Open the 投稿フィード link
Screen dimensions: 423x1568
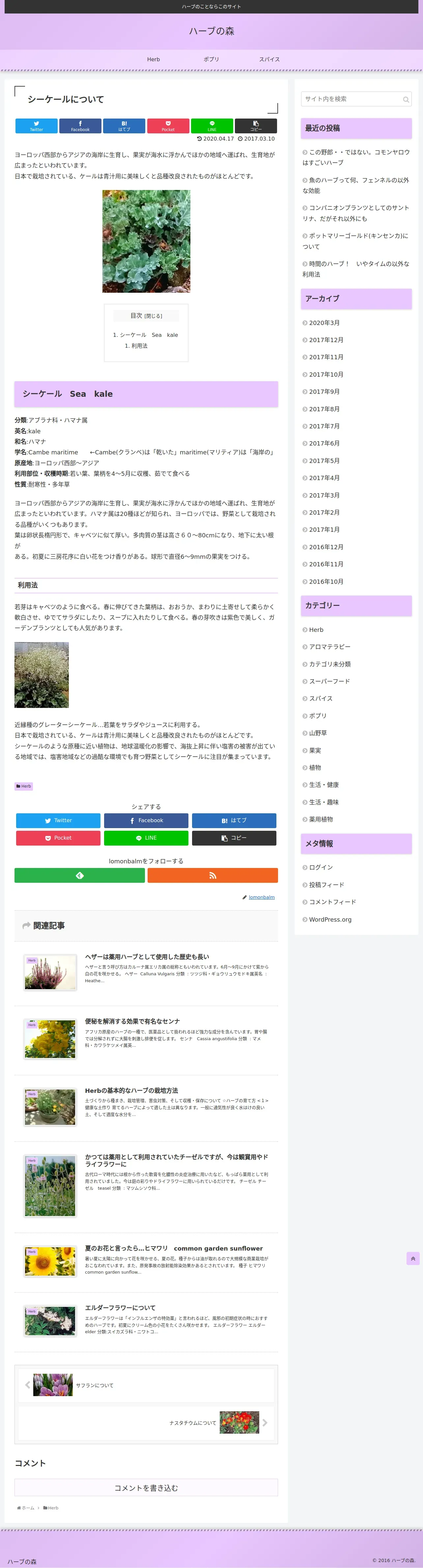[326, 885]
